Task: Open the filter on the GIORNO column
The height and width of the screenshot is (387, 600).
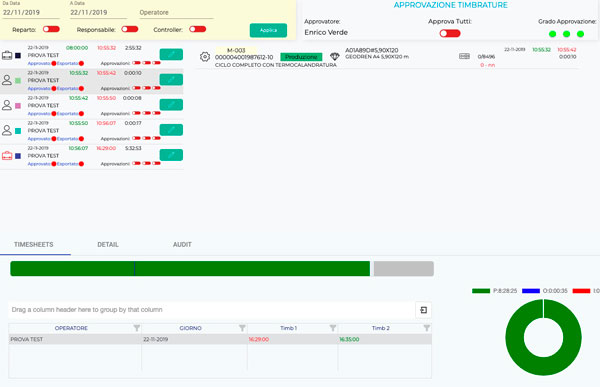Action: click(242, 328)
